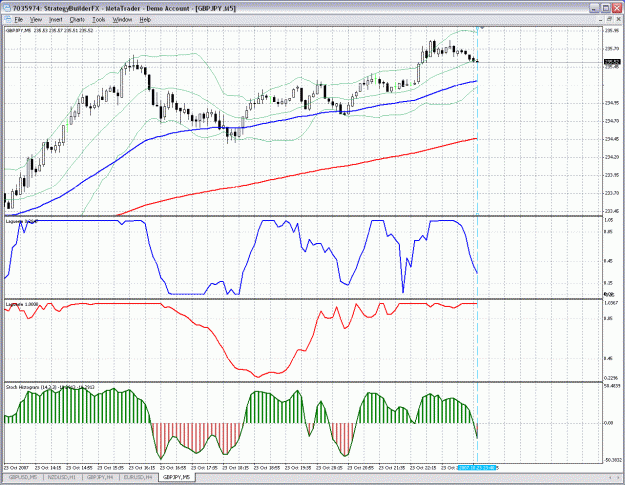Click the highlighted crosshair time label on time axis
Image resolution: width=625 pixels, height=485 pixels.
477,467
